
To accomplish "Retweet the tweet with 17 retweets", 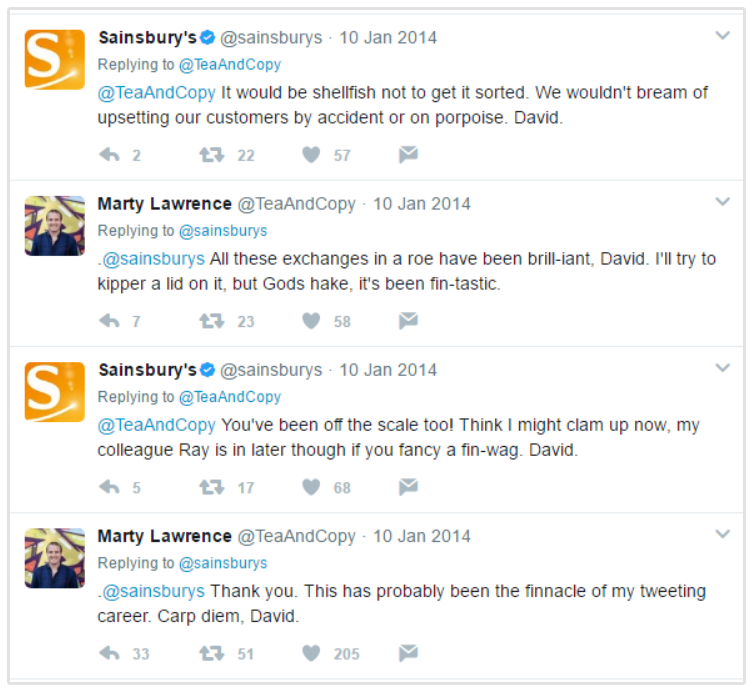I will pos(211,487).
